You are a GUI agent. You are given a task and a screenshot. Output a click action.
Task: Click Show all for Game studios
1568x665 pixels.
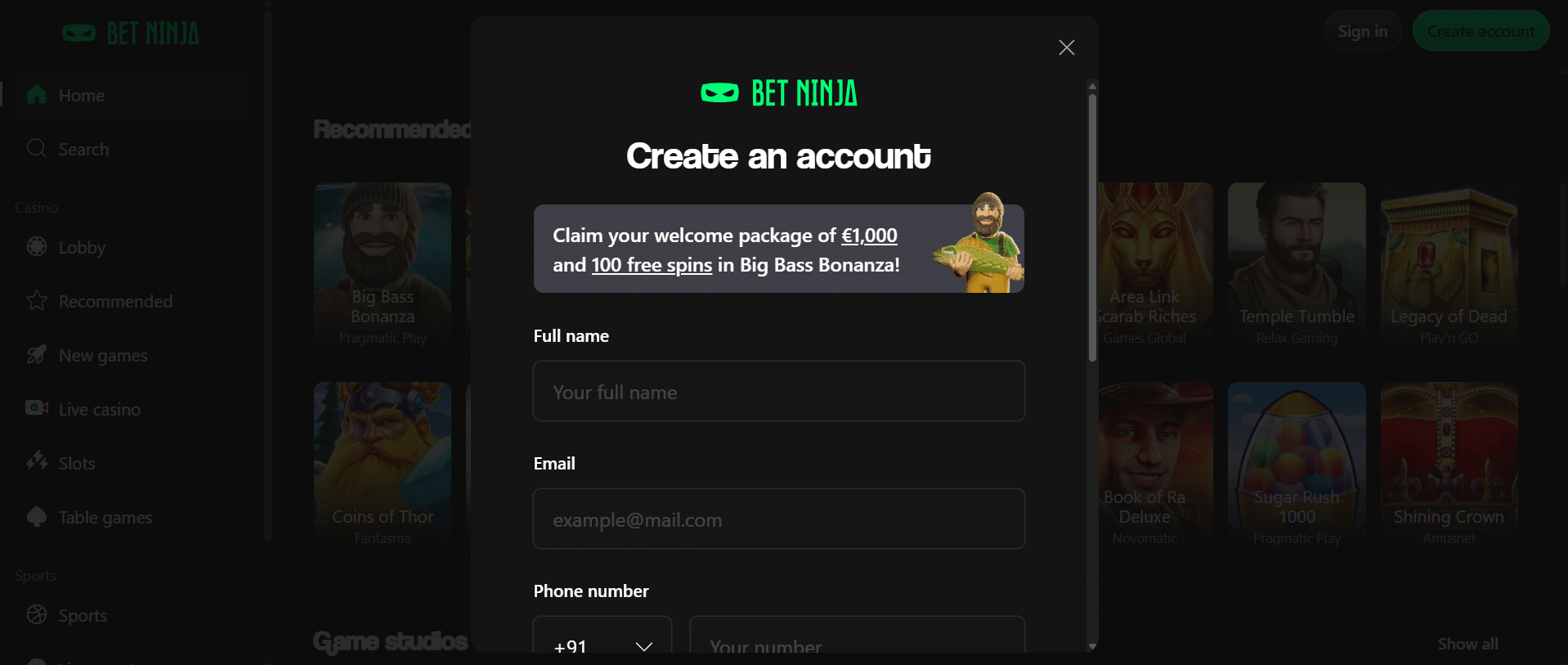point(1467,644)
